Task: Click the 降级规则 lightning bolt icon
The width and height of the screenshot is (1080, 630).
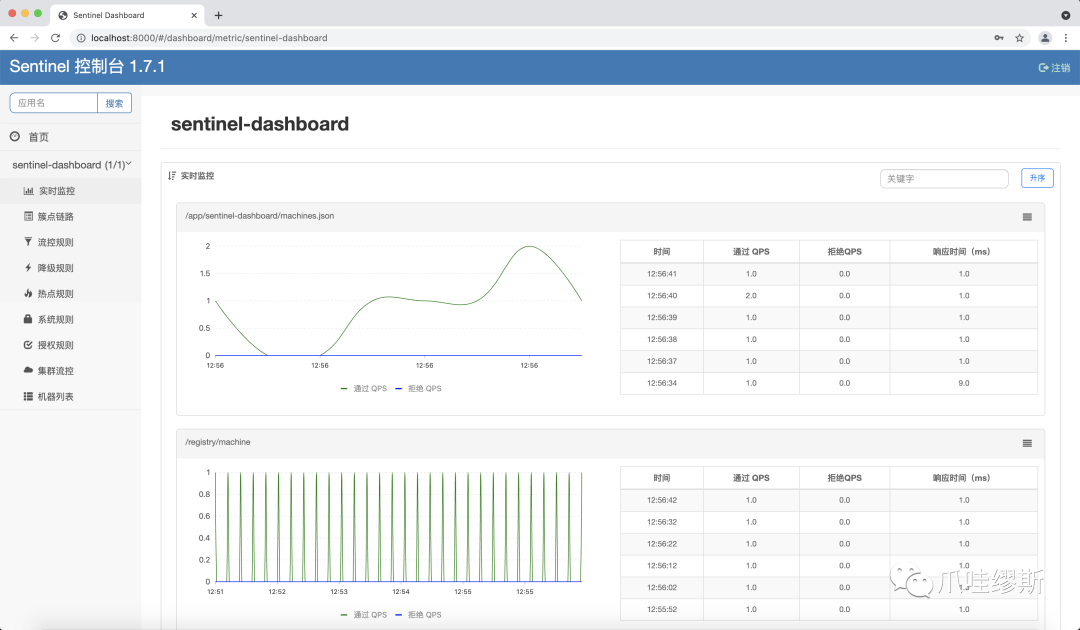Action: 28,267
